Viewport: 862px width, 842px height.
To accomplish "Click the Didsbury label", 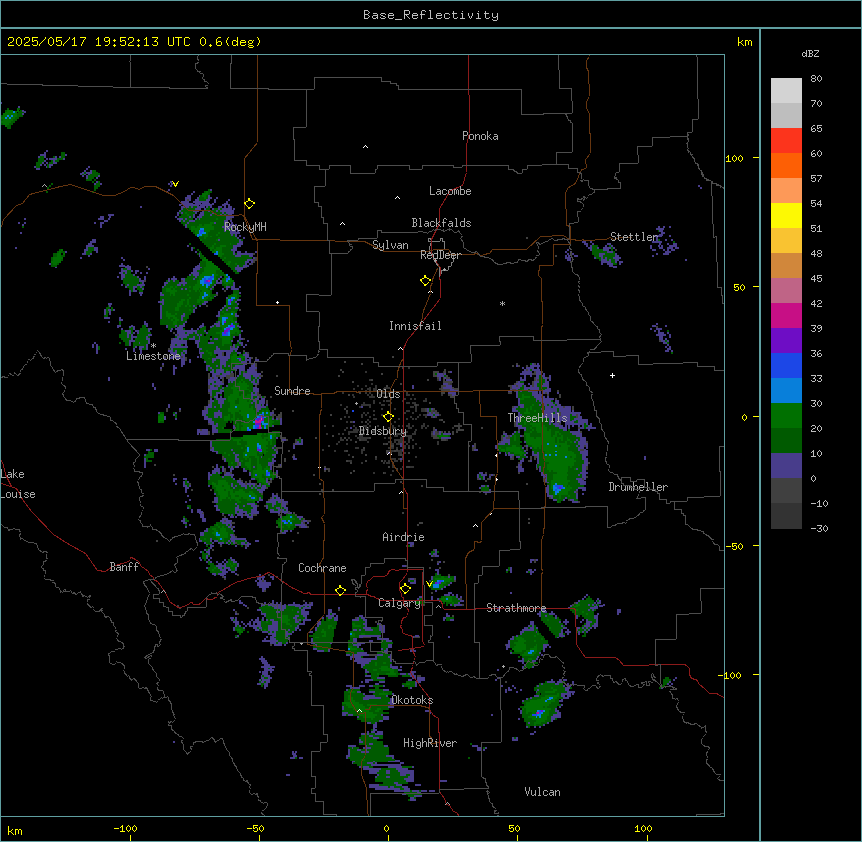I will tap(383, 431).
